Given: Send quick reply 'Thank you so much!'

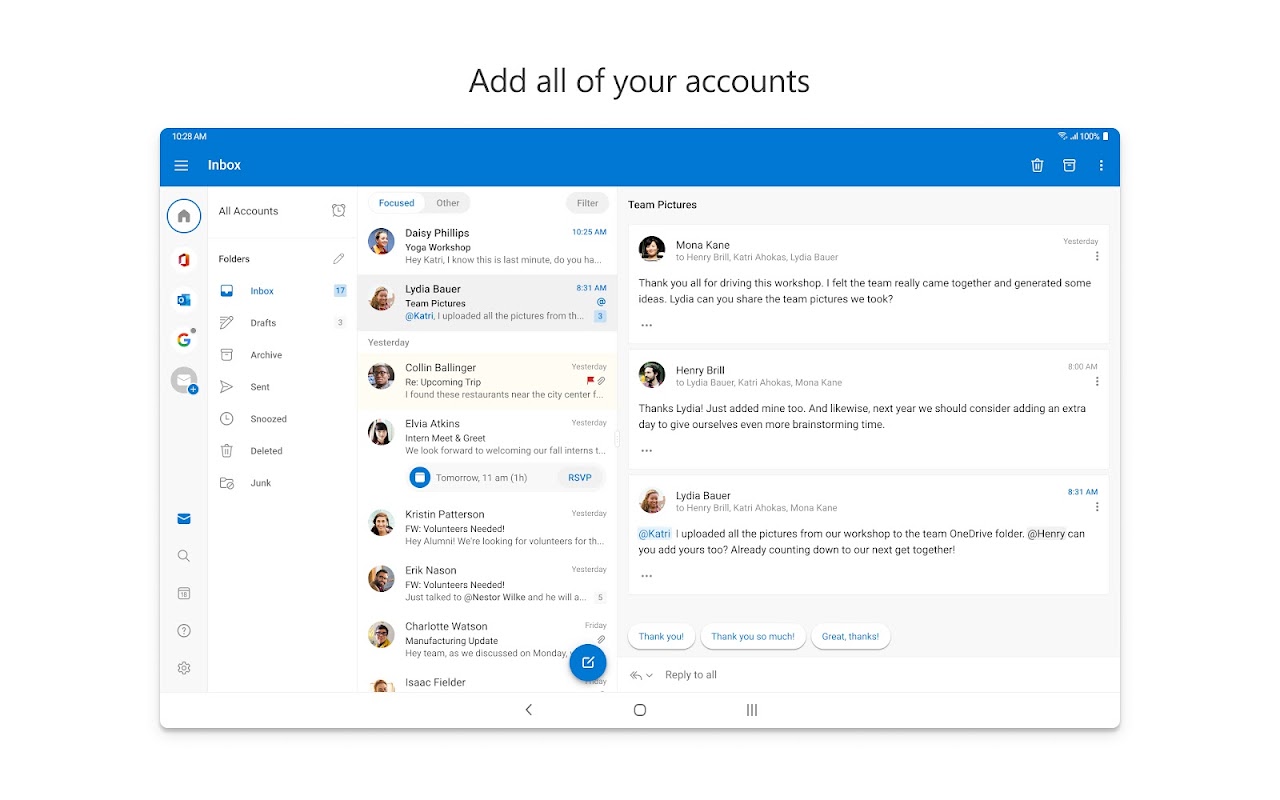Looking at the screenshot, I should [x=753, y=637].
